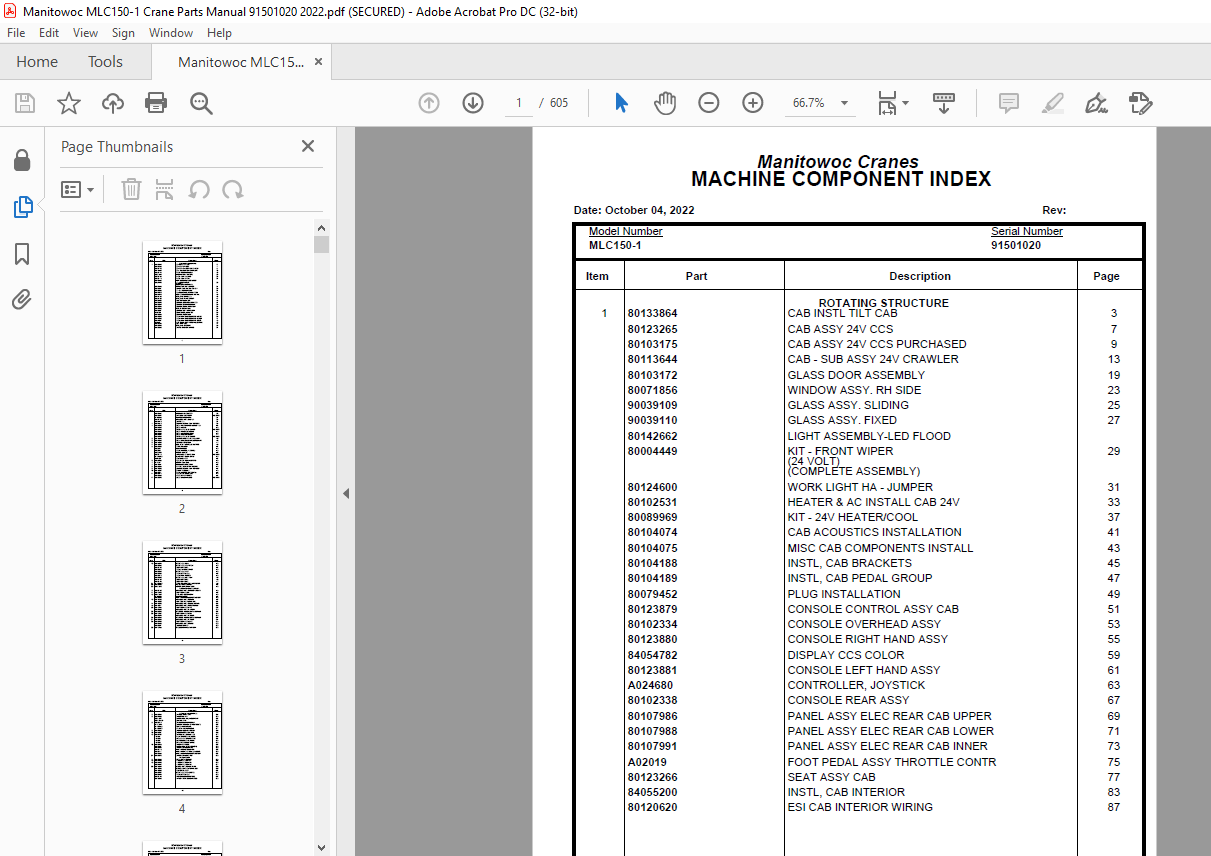This screenshot has width=1211, height=856.
Task: Open the security lock panel icon
Action: (22, 160)
